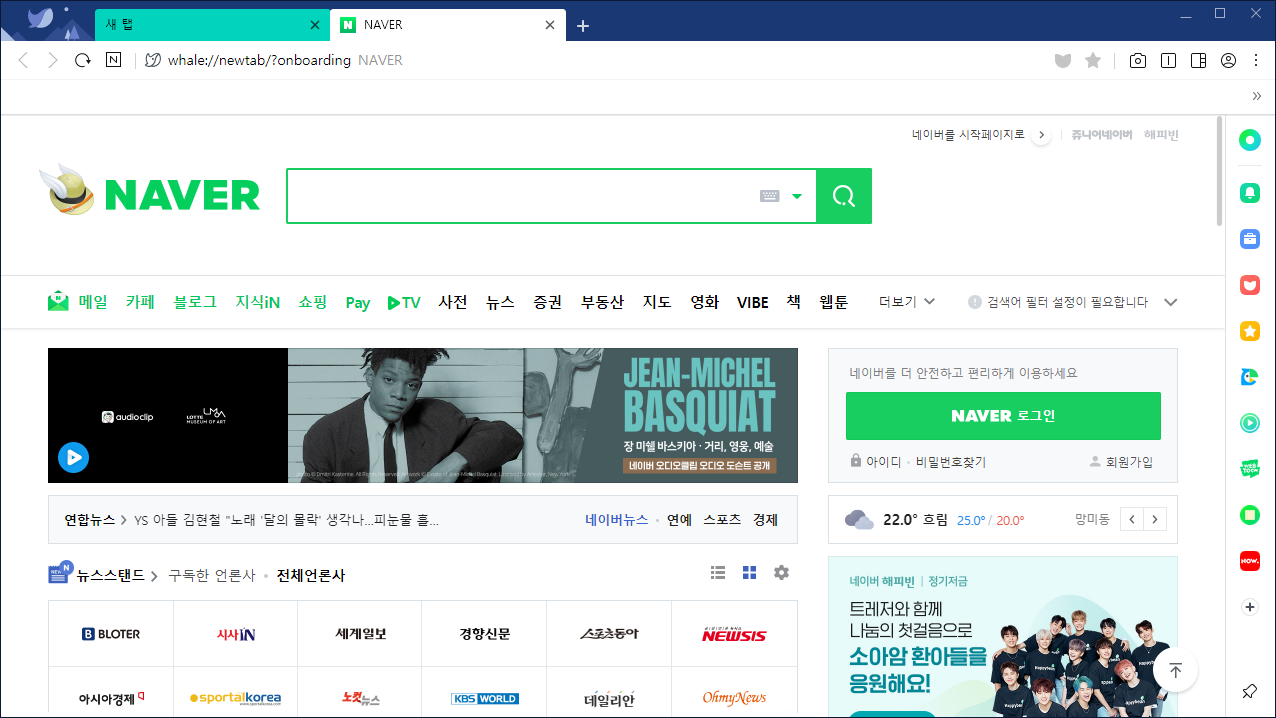Click the 회원가입 link
The width and height of the screenshot is (1276, 718).
tap(1120, 462)
